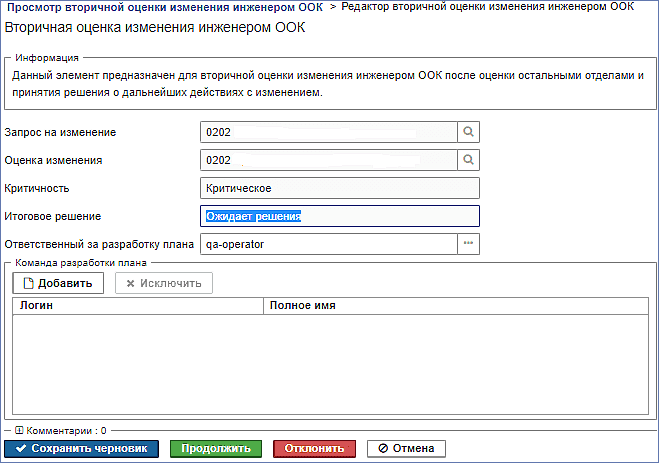Open the Итоговое решение selection field

(x=340, y=216)
